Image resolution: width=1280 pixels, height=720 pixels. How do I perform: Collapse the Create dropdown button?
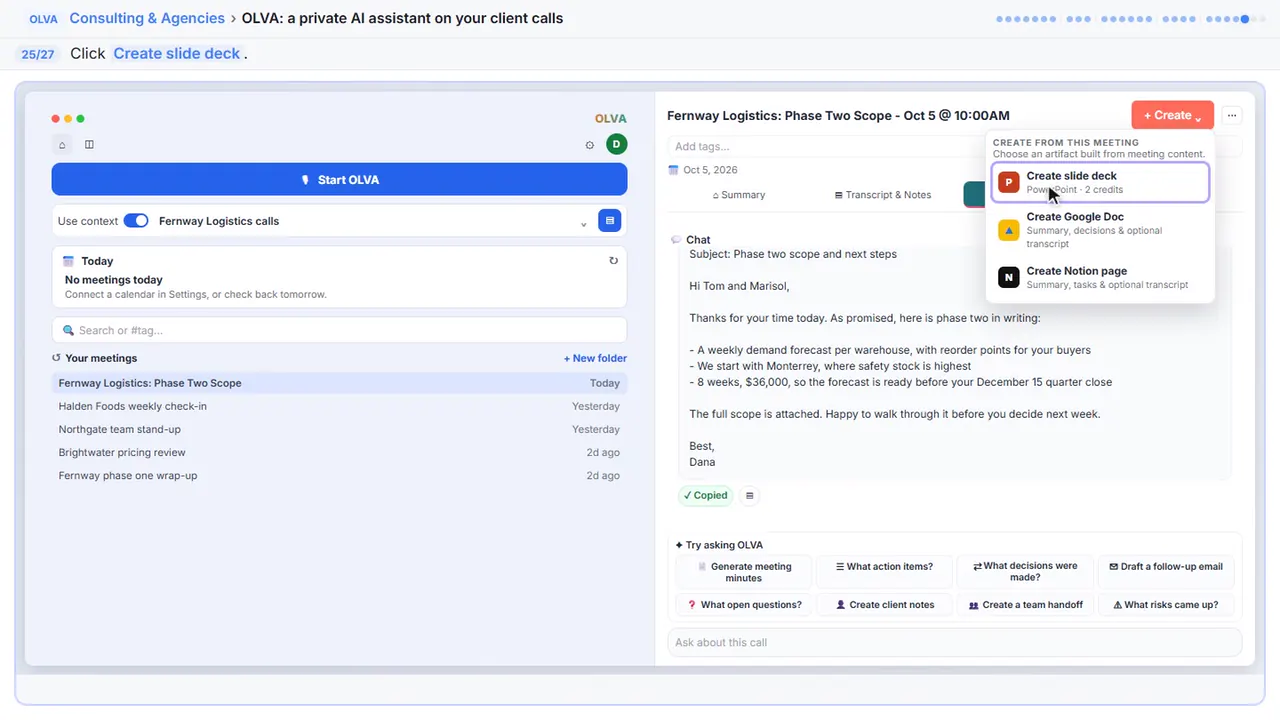[x=1173, y=116]
